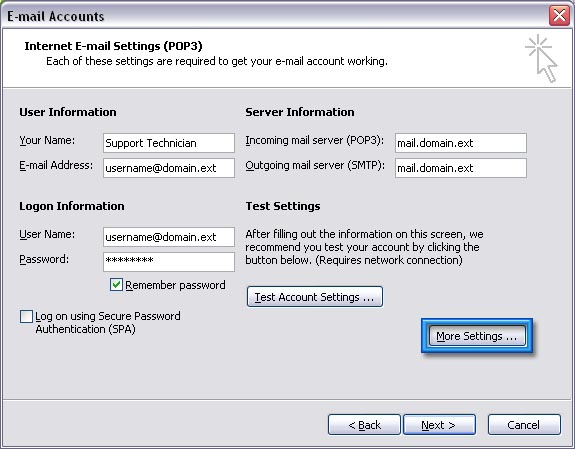This screenshot has width=575, height=449.
Task: Uncheck the Remember password checkbox
Action: (x=116, y=285)
